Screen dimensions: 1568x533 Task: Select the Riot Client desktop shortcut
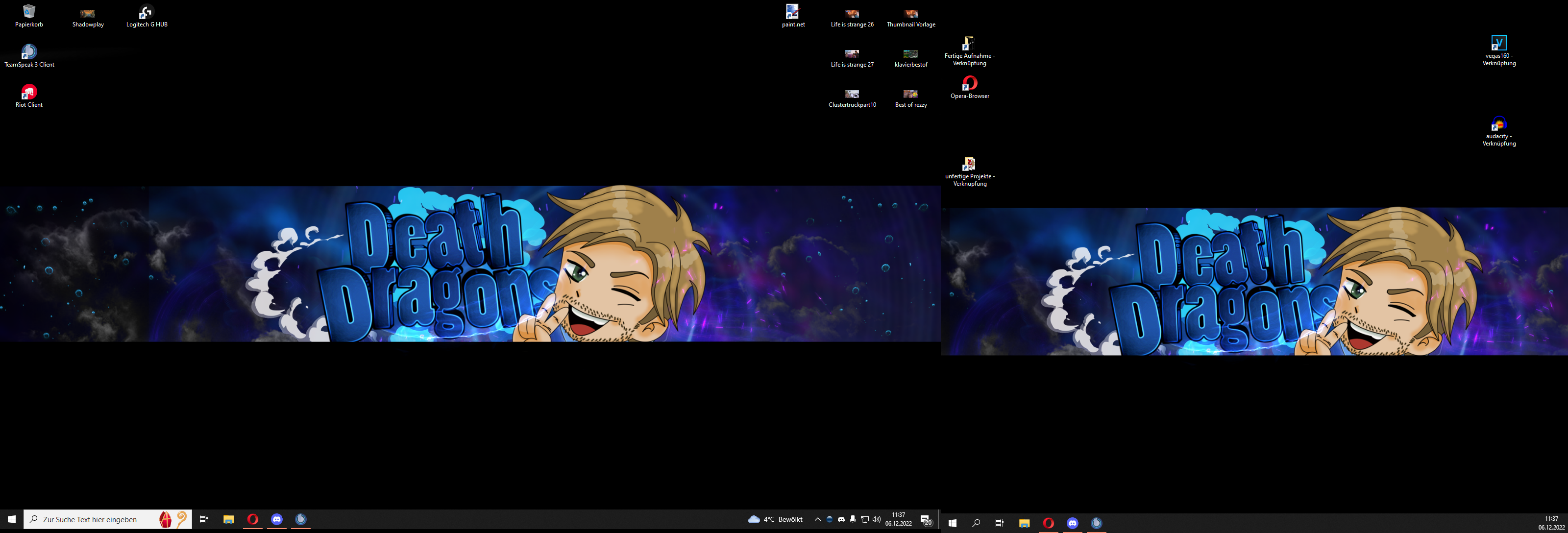click(29, 96)
